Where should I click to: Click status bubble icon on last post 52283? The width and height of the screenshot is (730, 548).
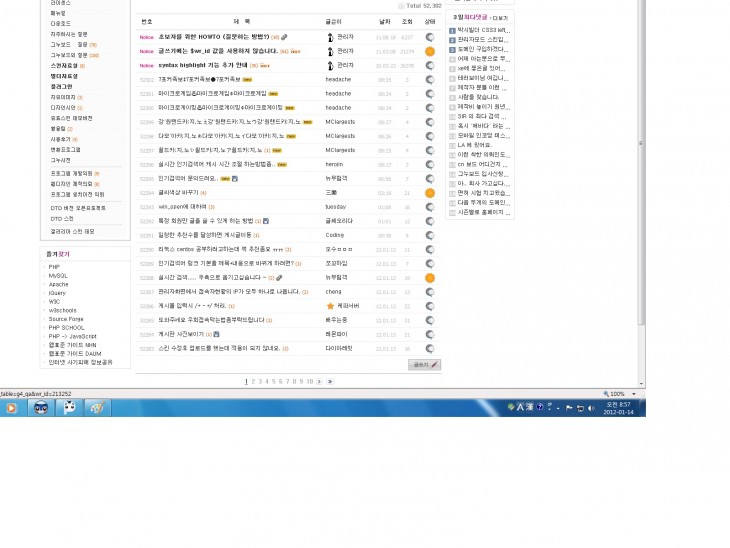[x=430, y=349]
